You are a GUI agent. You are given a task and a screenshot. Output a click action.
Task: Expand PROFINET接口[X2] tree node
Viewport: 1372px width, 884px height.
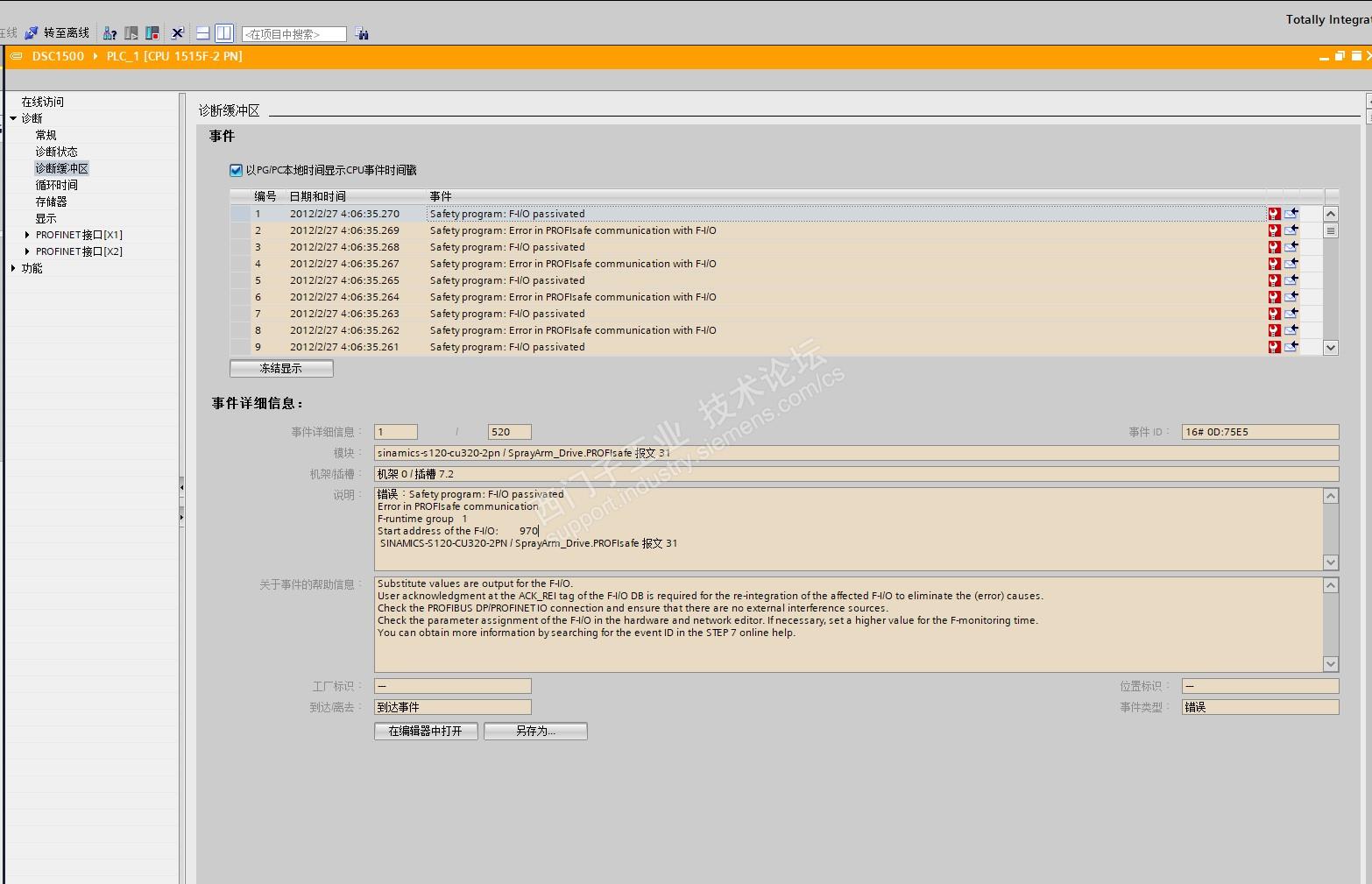point(27,251)
